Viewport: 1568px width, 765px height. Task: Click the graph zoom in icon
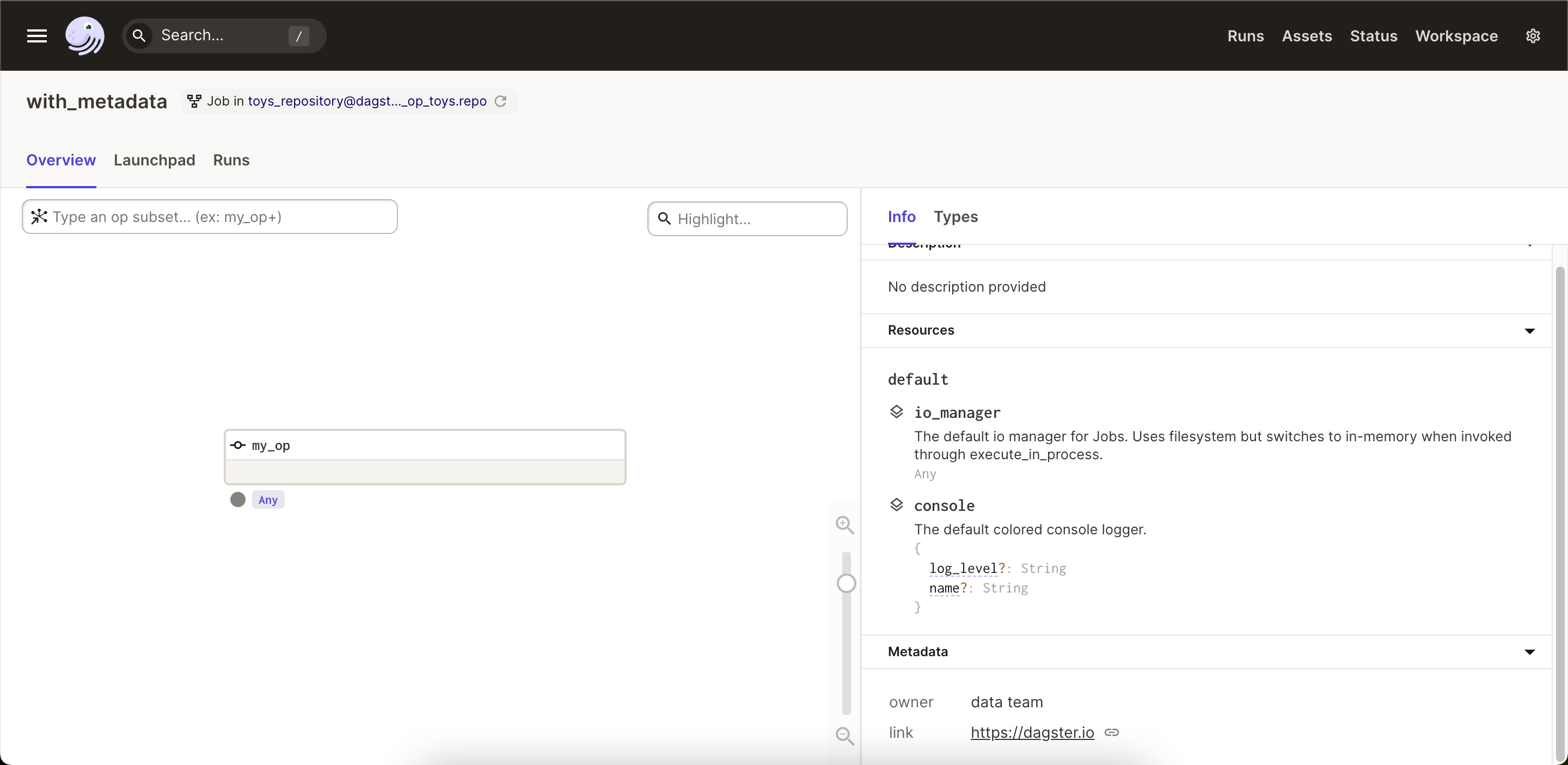click(844, 525)
